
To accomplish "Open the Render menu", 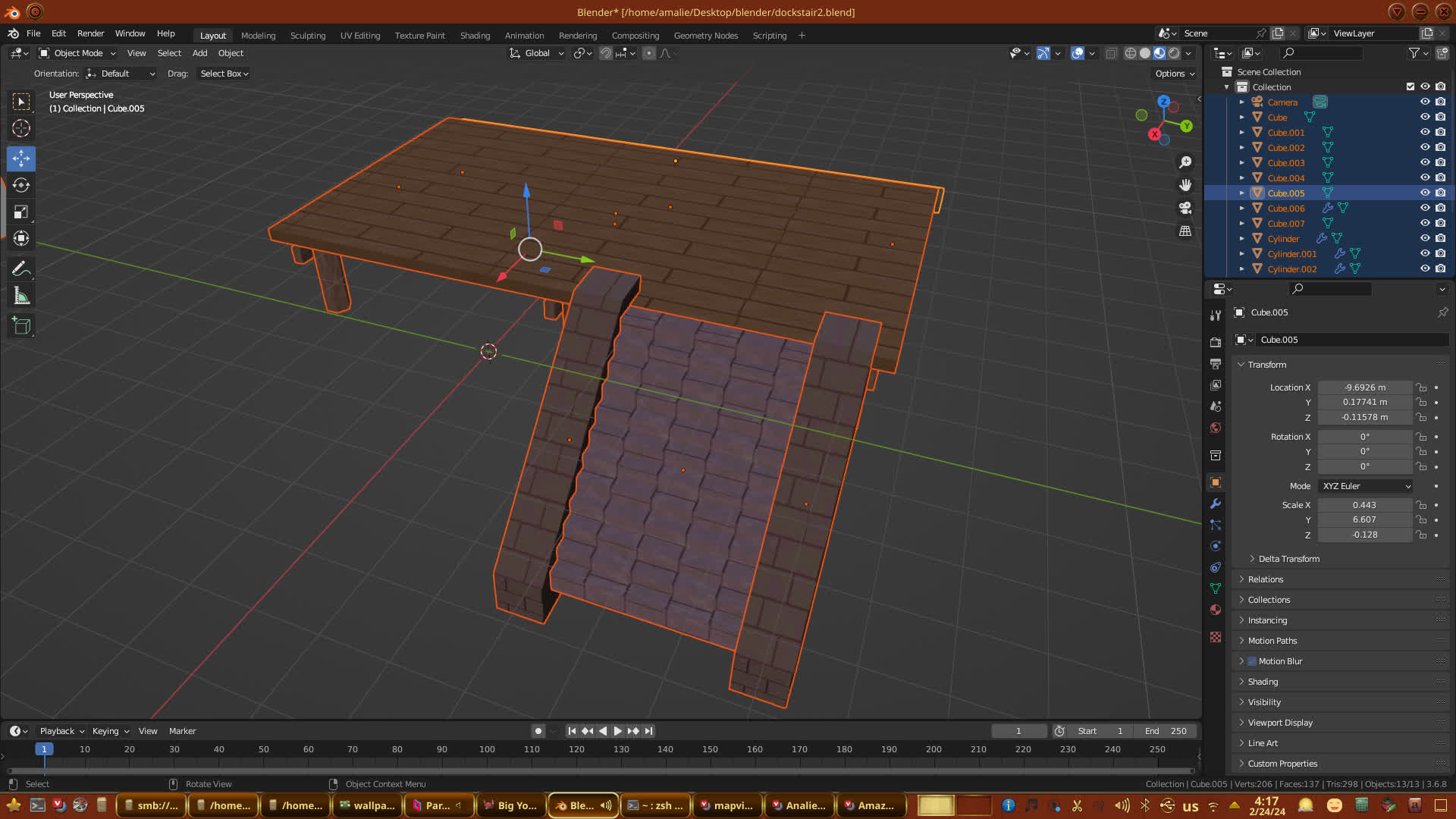I will [x=90, y=33].
